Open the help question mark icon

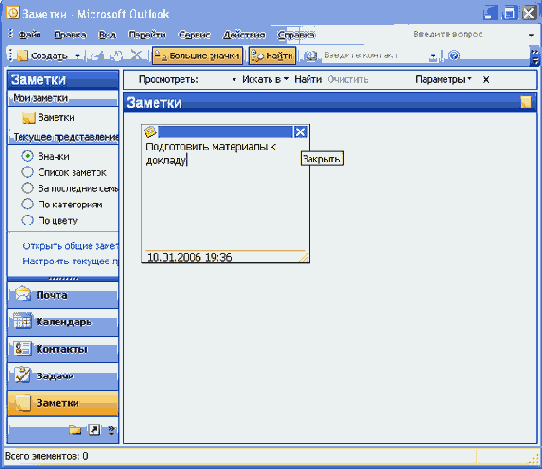click(454, 56)
